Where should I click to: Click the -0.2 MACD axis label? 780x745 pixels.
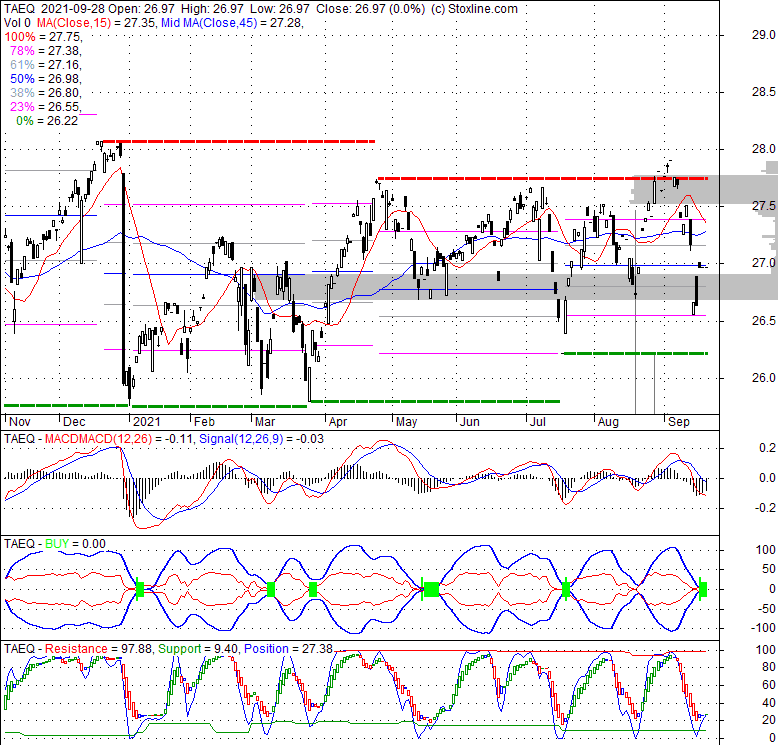pyautogui.click(x=765, y=507)
